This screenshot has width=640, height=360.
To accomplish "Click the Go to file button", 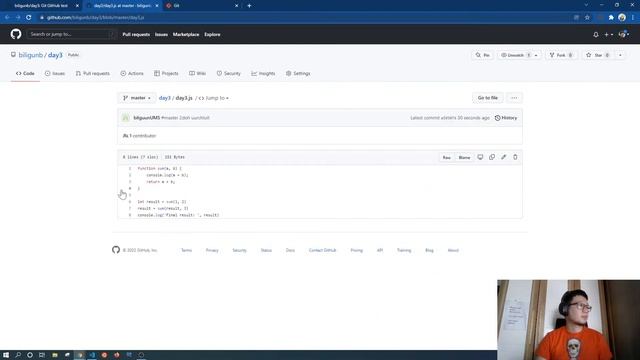I will [x=488, y=98].
